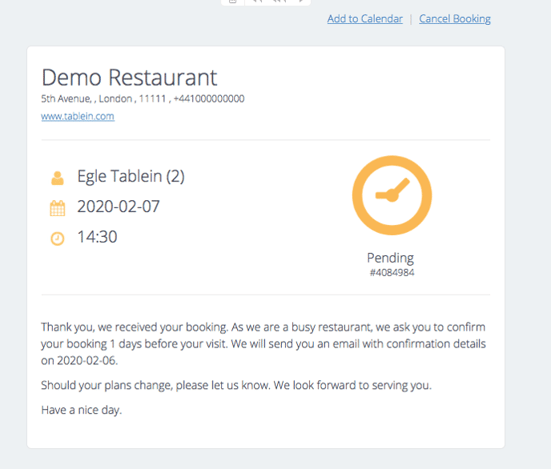Click the reply arrow in top toolbar

(x=257, y=1)
